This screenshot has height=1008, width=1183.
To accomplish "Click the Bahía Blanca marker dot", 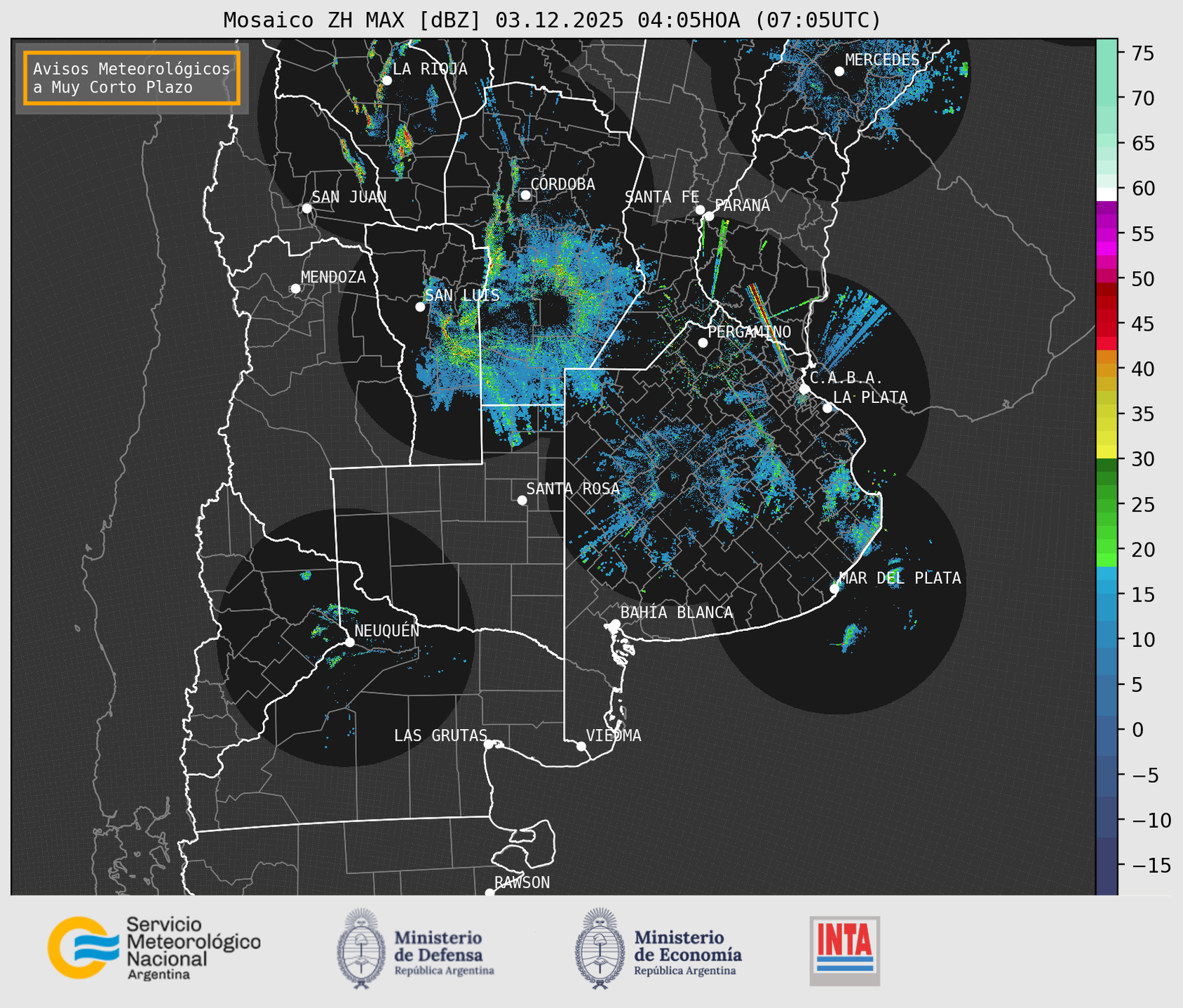I will pyautogui.click(x=615, y=624).
